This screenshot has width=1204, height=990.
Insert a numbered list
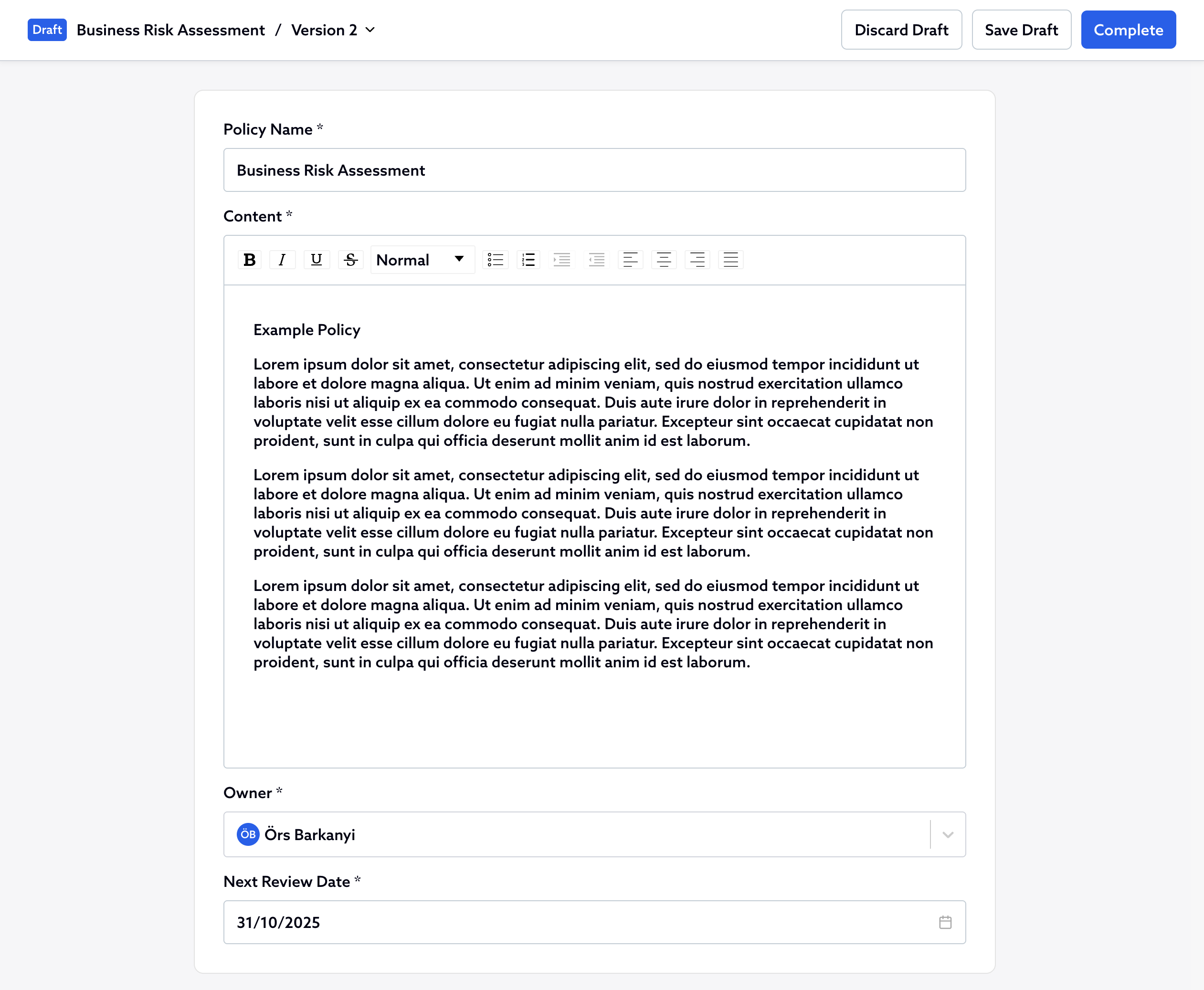[528, 260]
